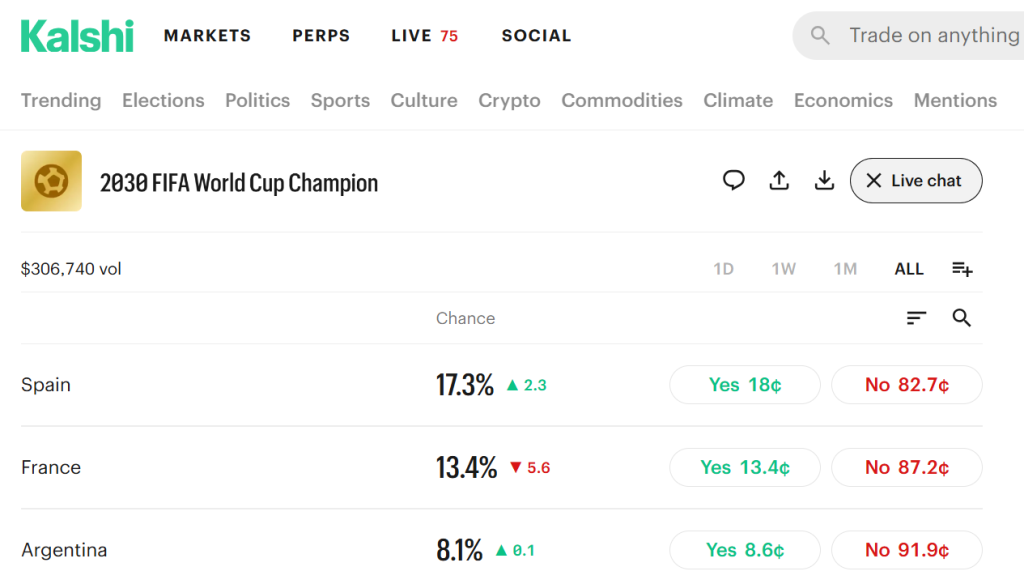Select the 1W time range
Image resolution: width=1024 pixels, height=584 pixels.
[x=783, y=269]
